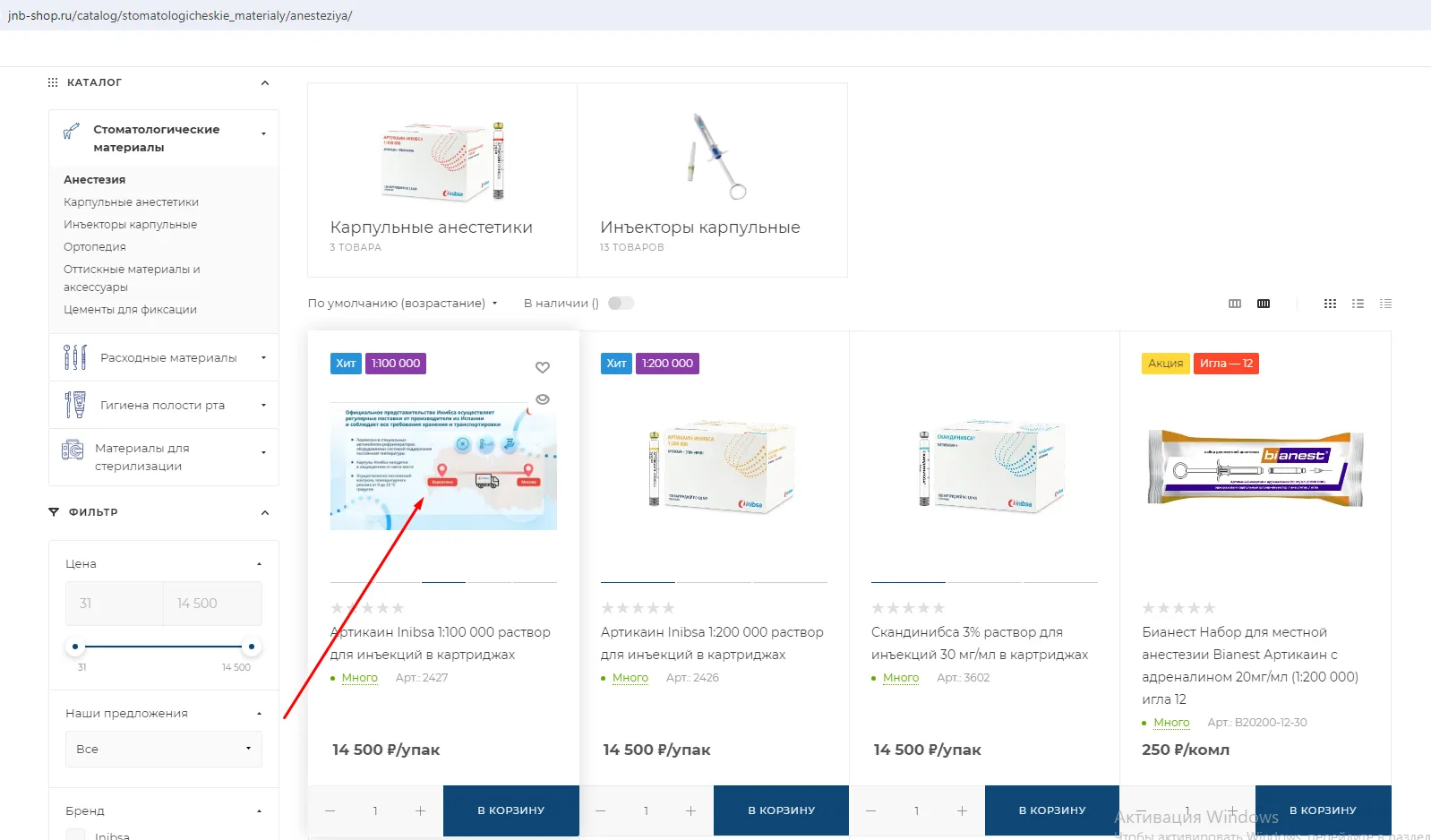Image resolution: width=1431 pixels, height=840 pixels.
Task: Open Бианест Набор product title link
Action: (1250, 665)
